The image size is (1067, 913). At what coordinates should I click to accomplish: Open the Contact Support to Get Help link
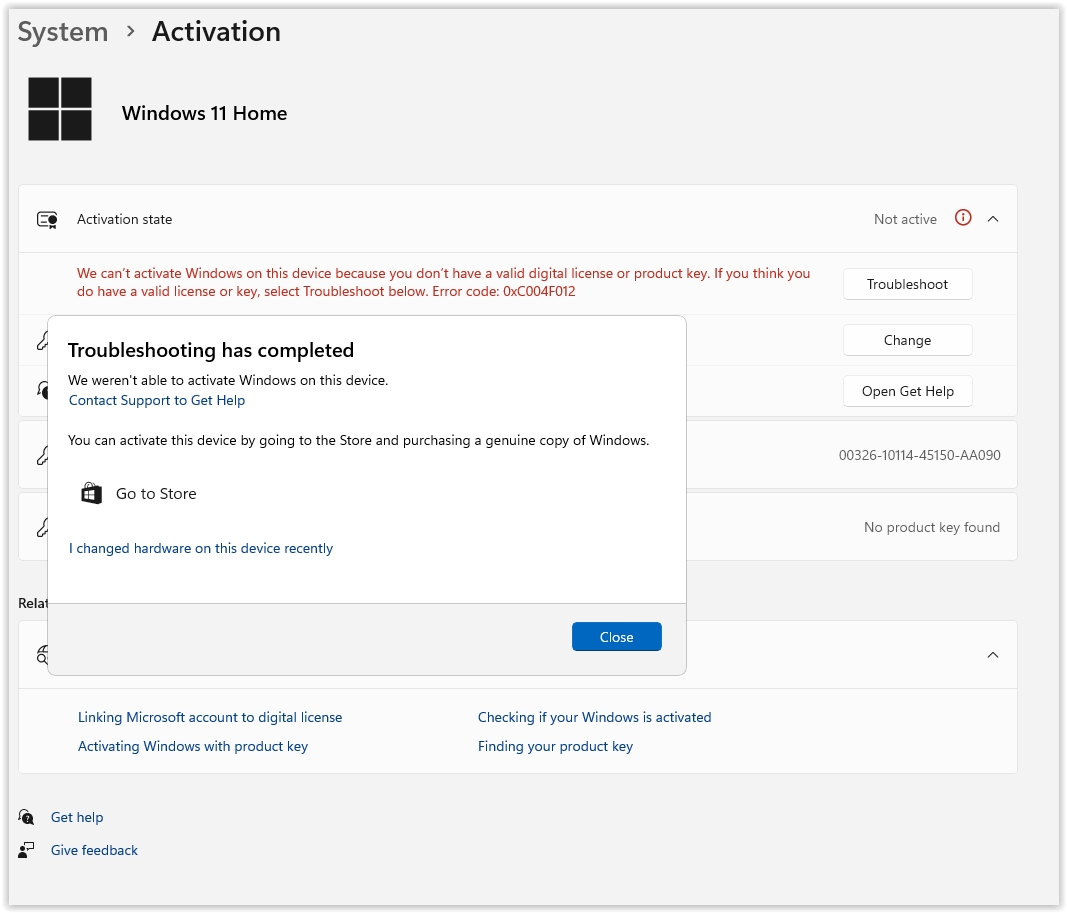157,400
